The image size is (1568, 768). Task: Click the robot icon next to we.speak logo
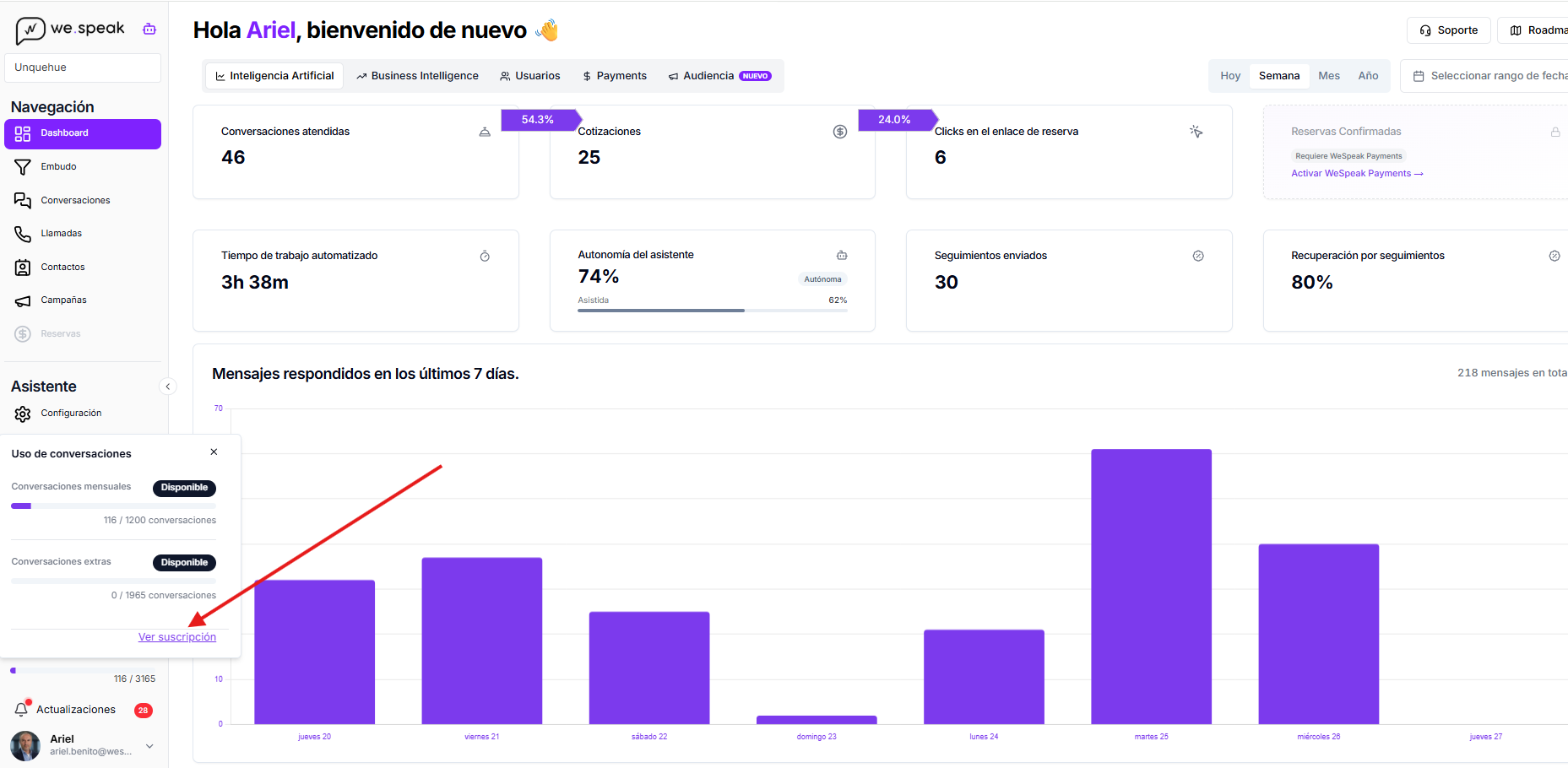tap(149, 29)
